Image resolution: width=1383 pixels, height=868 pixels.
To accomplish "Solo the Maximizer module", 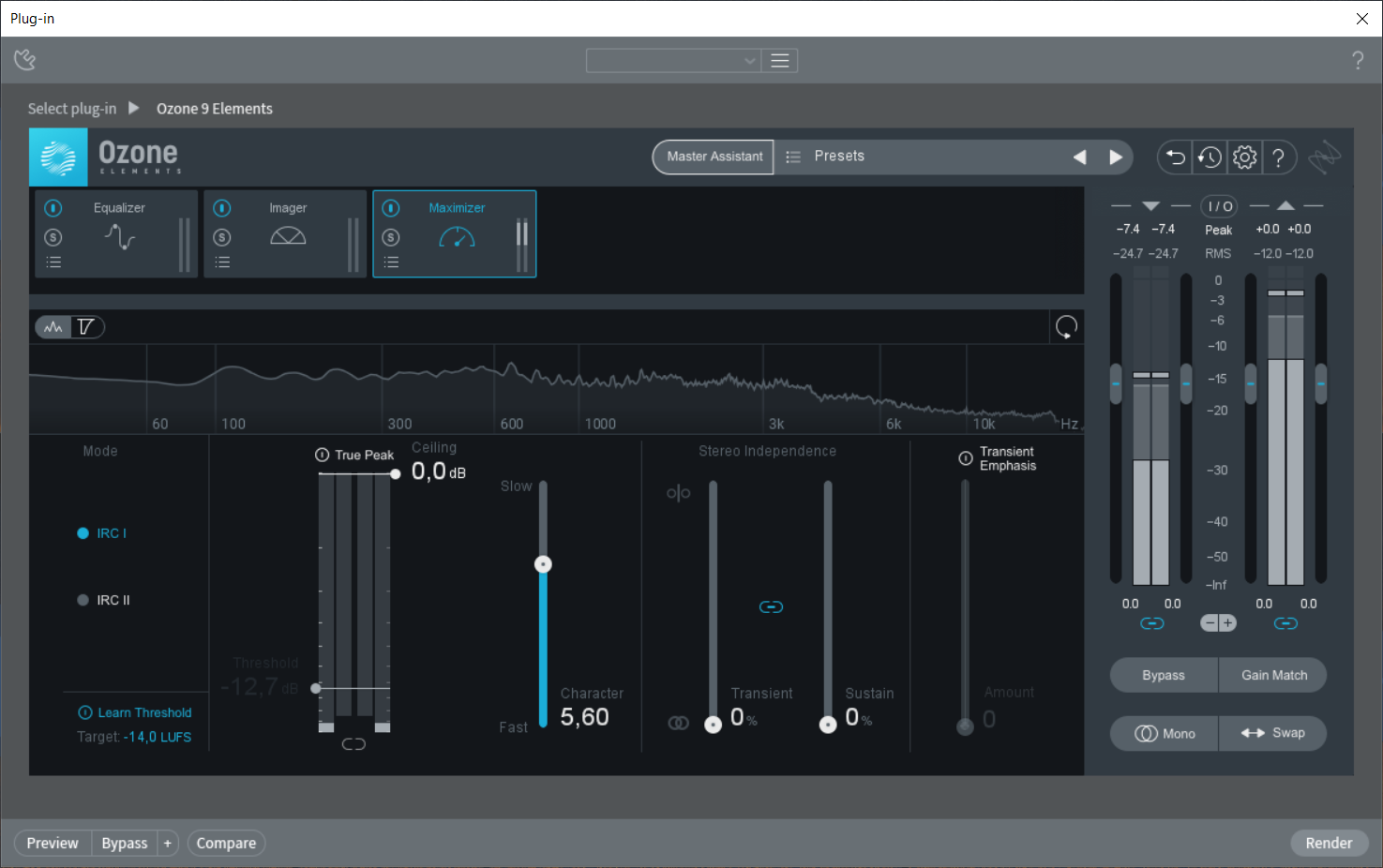I will (x=391, y=237).
